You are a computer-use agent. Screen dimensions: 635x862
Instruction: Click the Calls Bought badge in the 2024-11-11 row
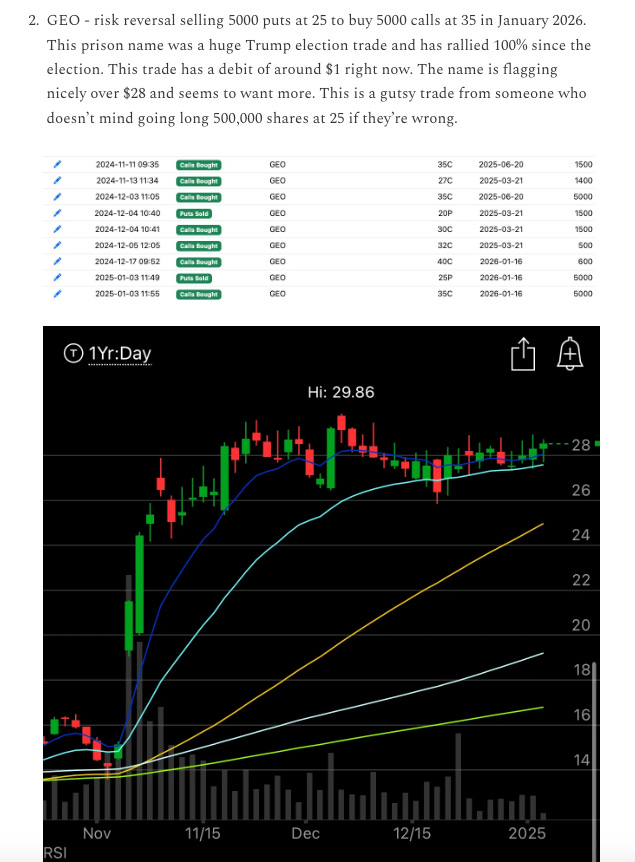198,165
